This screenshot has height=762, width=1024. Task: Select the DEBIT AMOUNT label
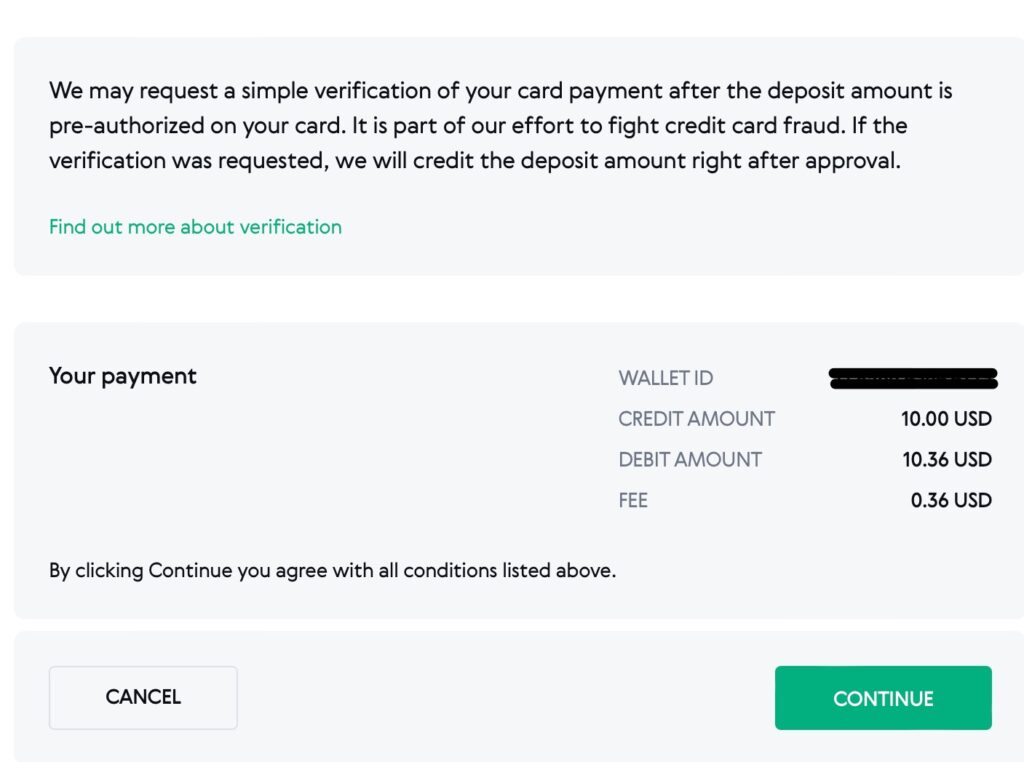pyautogui.click(x=690, y=460)
